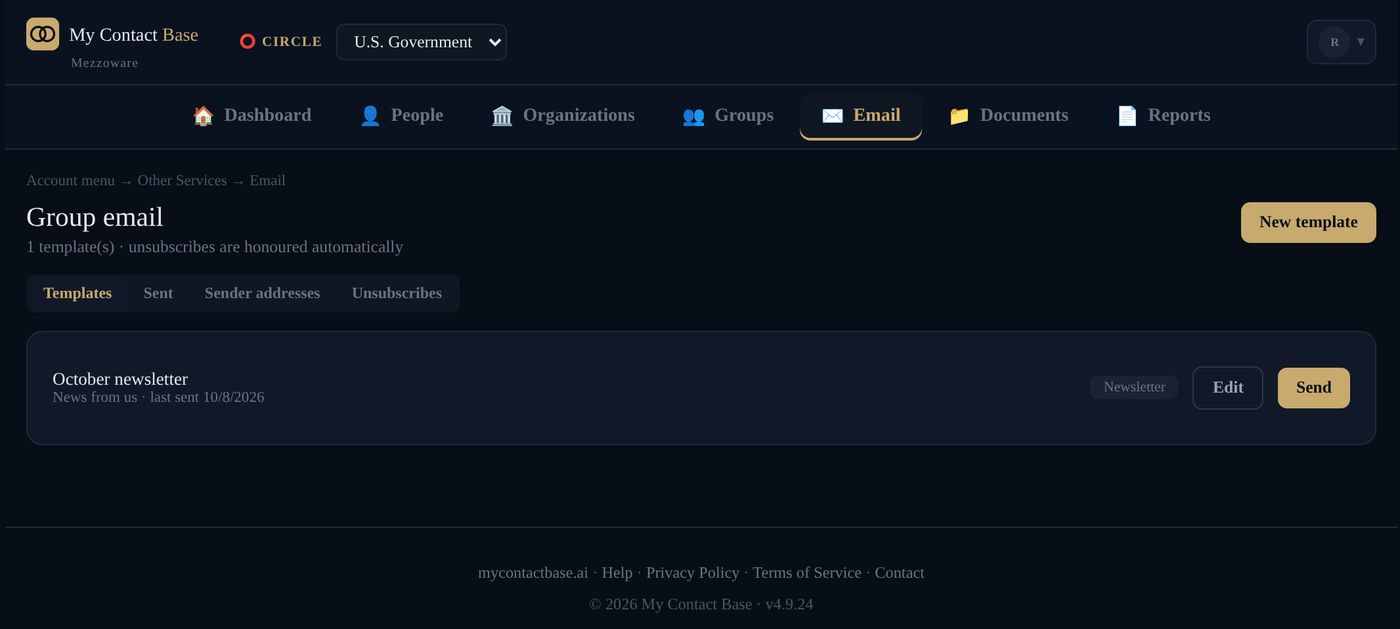Create a New template
The height and width of the screenshot is (629, 1400).
[x=1308, y=222]
